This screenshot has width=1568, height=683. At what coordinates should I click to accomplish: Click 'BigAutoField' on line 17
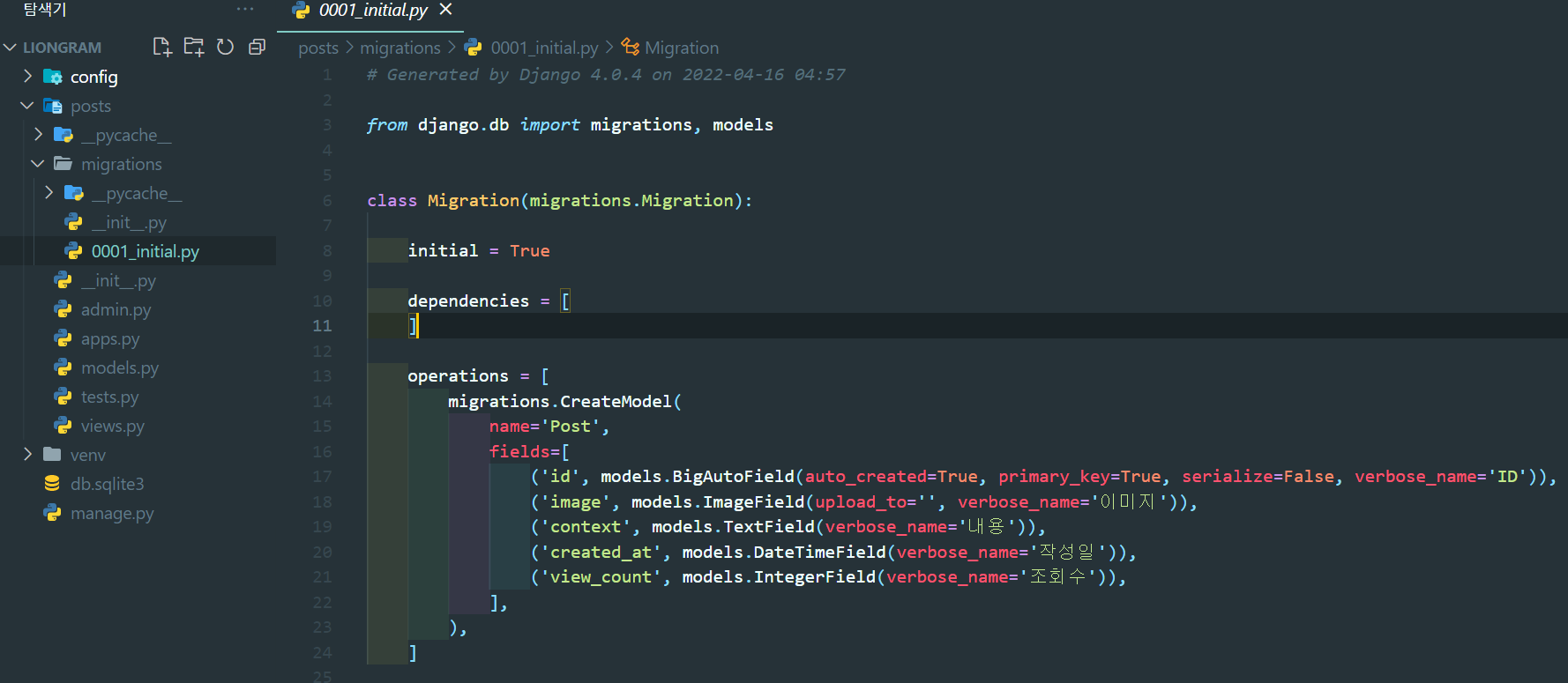[x=733, y=477]
